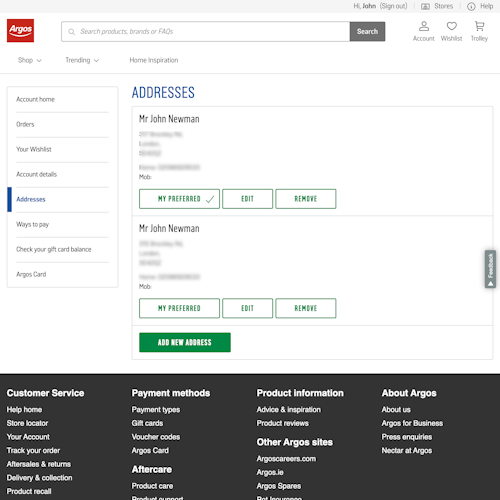Open About us footer link
500x500 pixels.
[396, 410]
